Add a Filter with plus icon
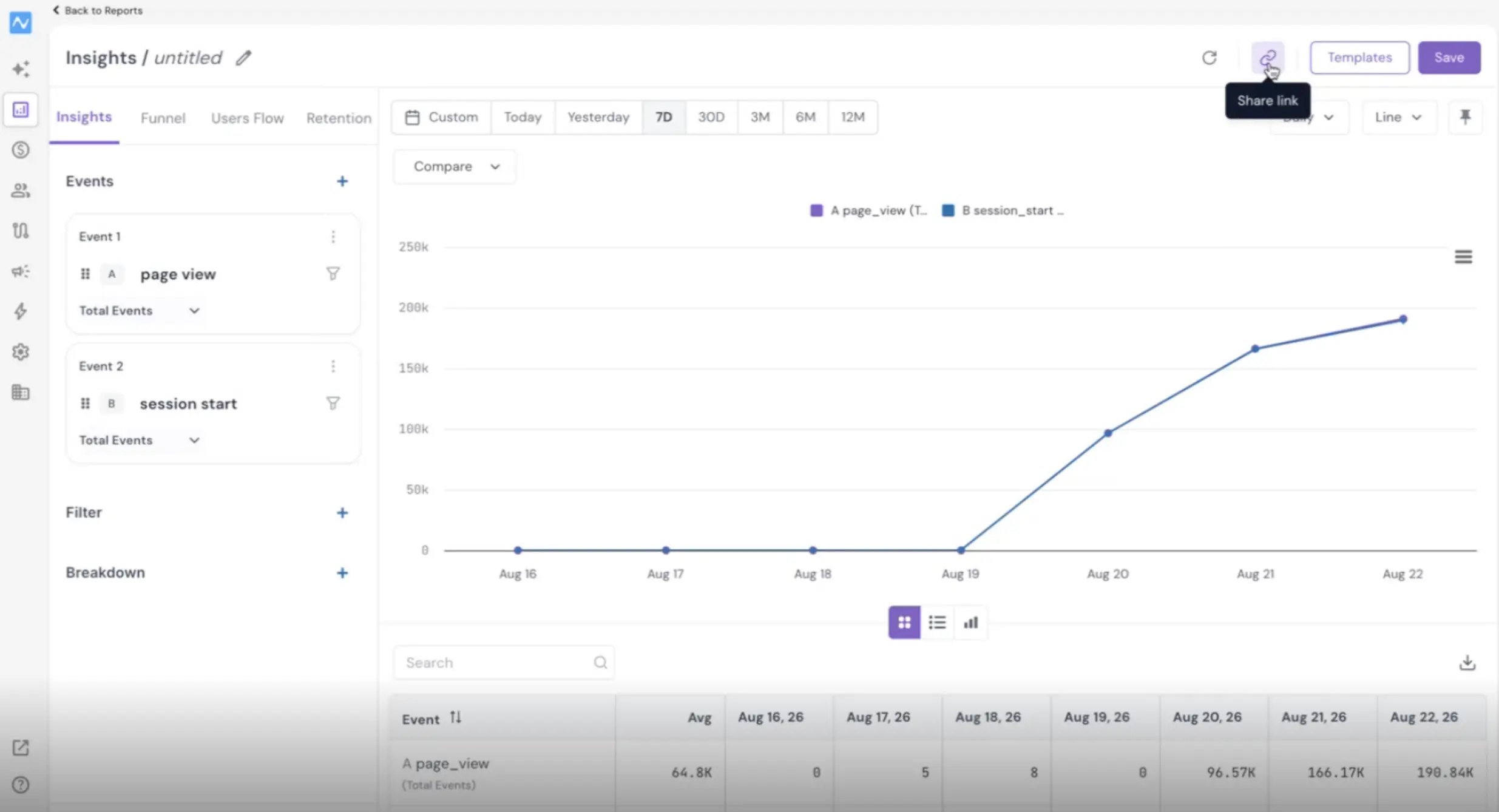 [342, 513]
